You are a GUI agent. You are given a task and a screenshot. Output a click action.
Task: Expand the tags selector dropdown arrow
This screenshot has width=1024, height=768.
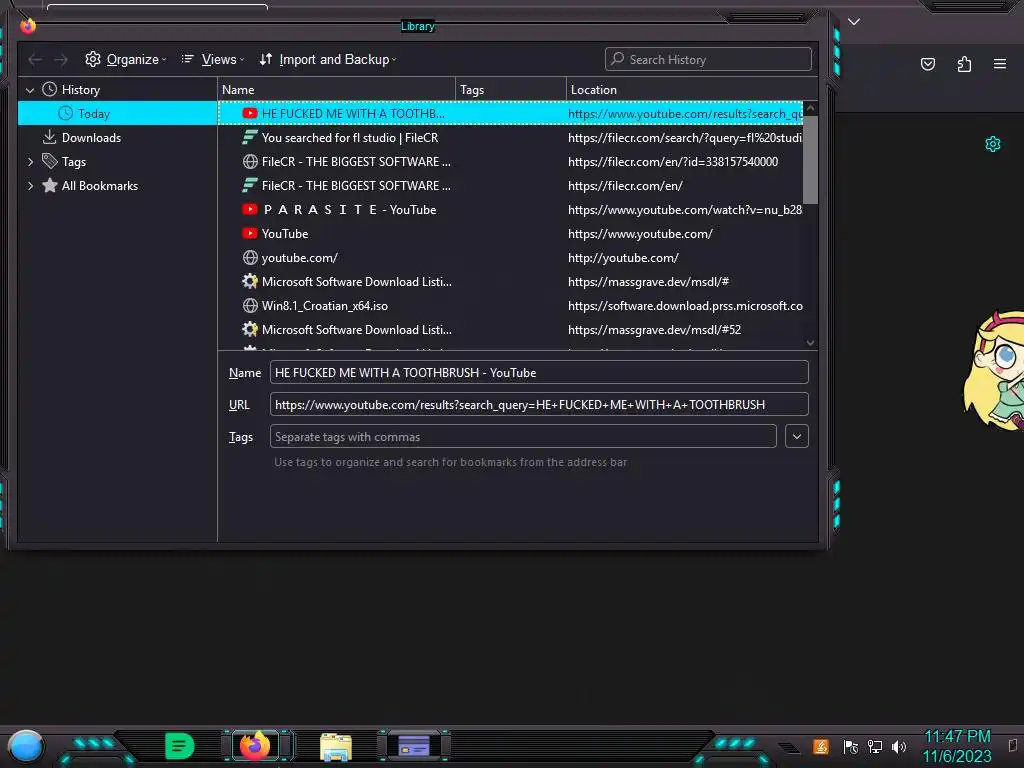[797, 436]
